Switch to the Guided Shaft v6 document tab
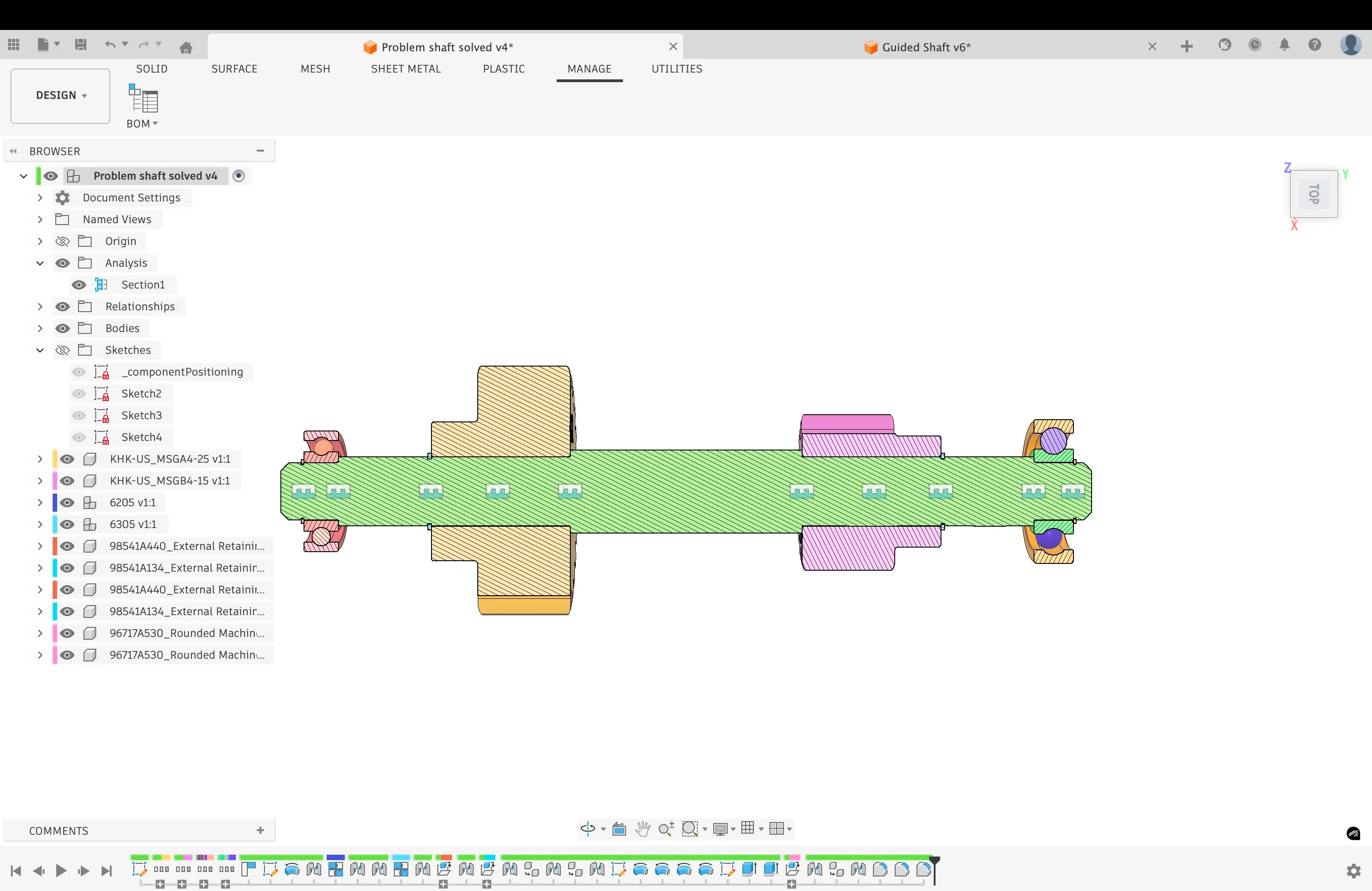 (x=926, y=47)
